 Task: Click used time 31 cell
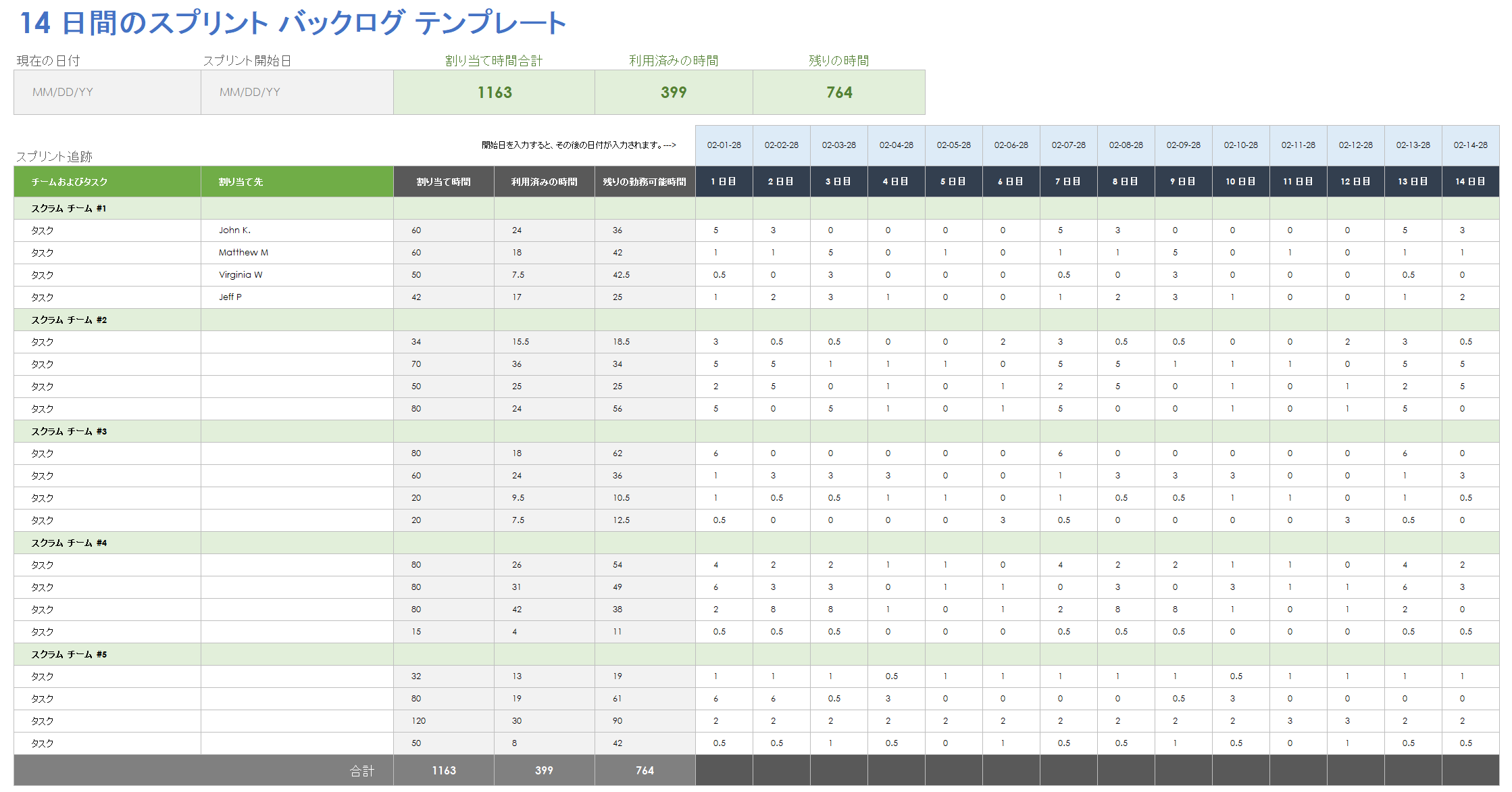(x=545, y=587)
